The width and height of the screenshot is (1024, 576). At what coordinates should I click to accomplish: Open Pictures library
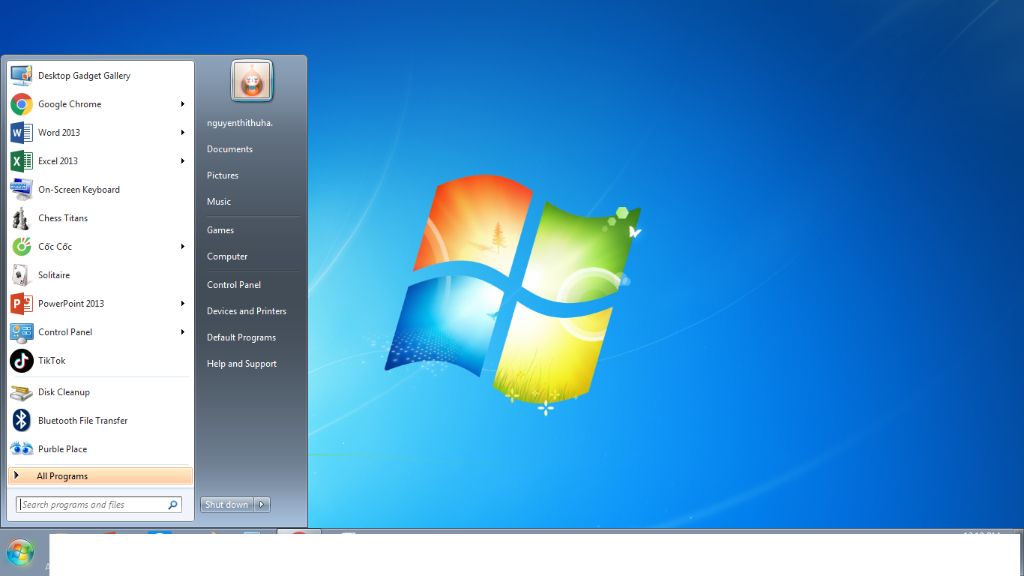coord(223,175)
